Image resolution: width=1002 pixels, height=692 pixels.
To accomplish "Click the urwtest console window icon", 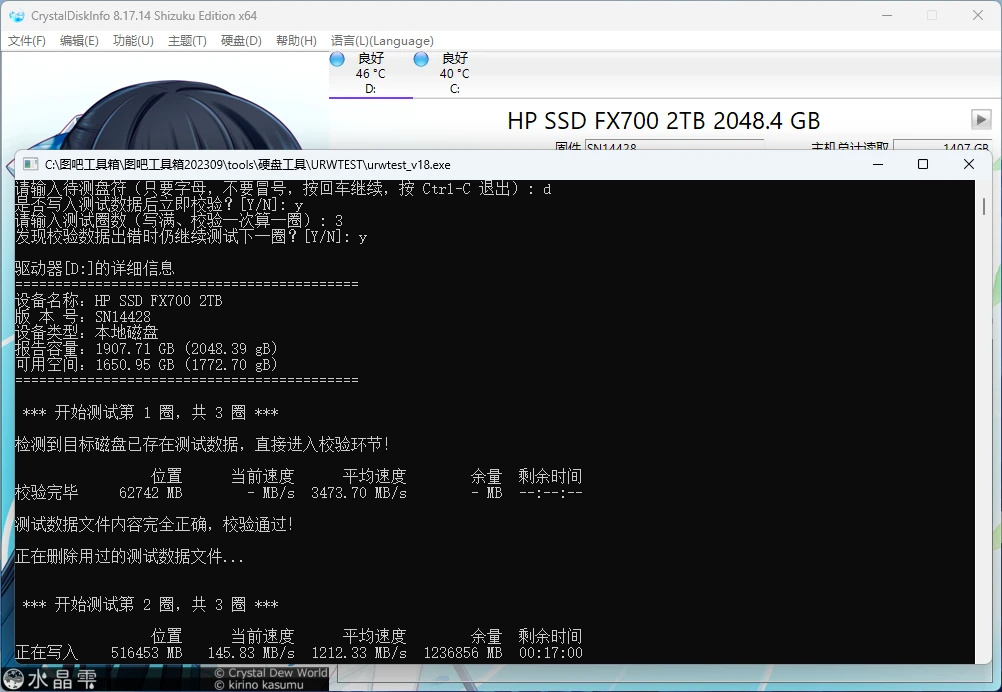I will click(x=30, y=164).
